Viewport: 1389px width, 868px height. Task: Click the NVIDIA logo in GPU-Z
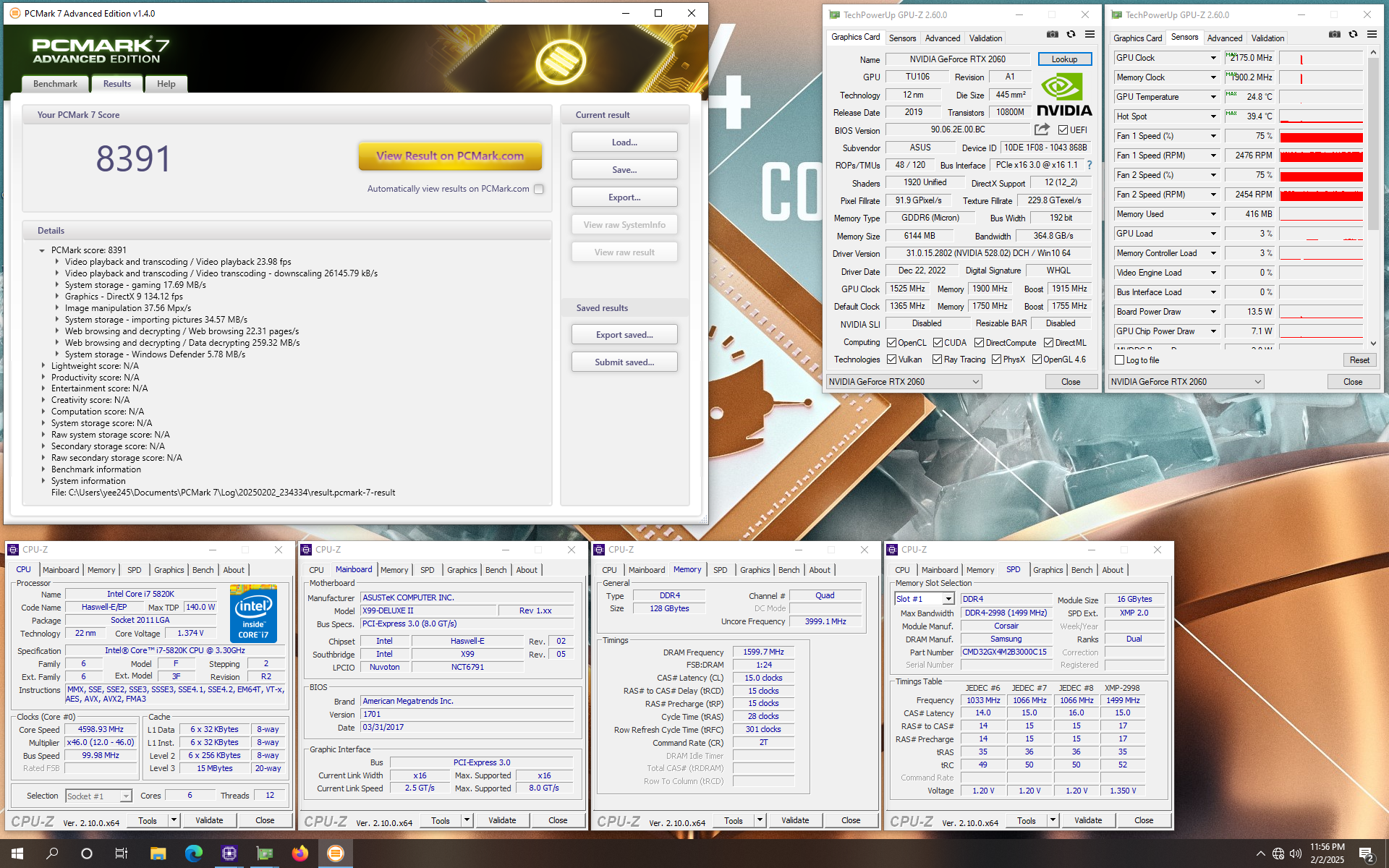tap(1064, 94)
